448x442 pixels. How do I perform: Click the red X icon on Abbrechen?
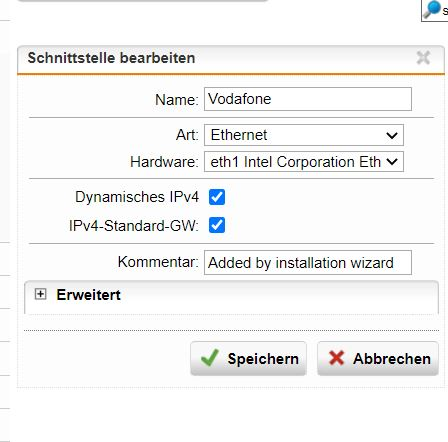(336, 358)
